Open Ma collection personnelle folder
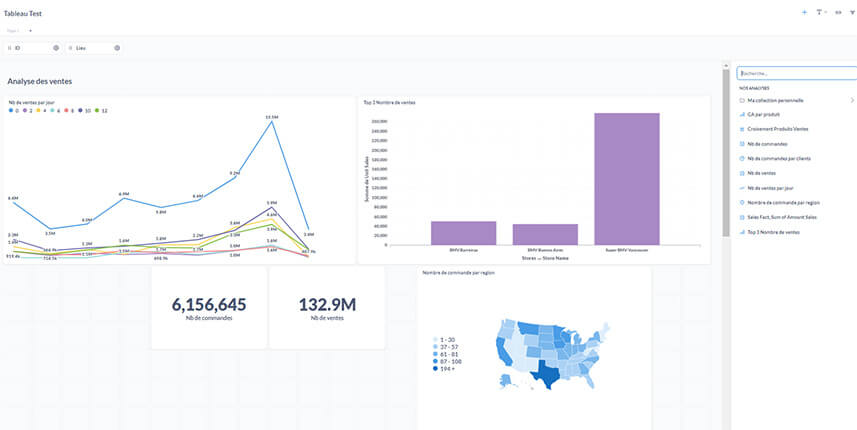The image size is (857, 430). [775, 101]
